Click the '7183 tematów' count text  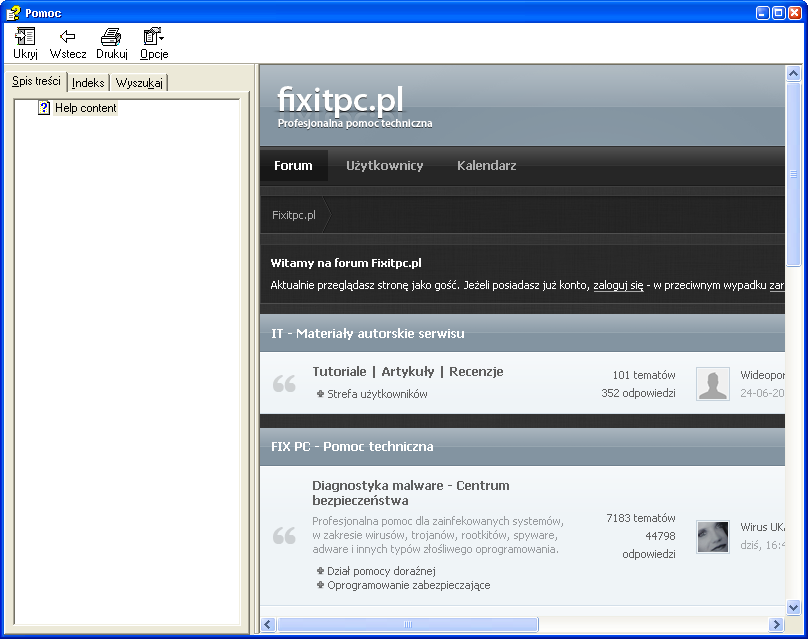[x=641, y=518]
